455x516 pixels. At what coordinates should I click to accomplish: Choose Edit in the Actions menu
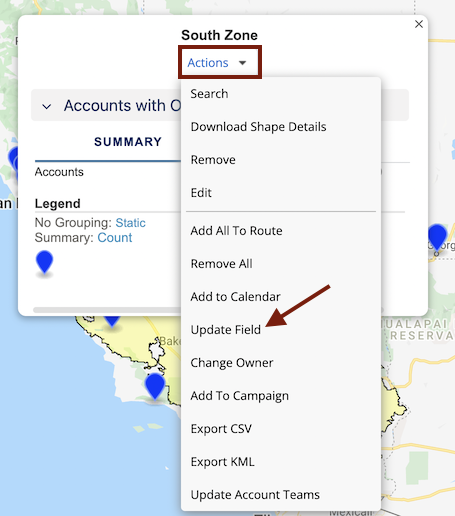[x=201, y=193]
